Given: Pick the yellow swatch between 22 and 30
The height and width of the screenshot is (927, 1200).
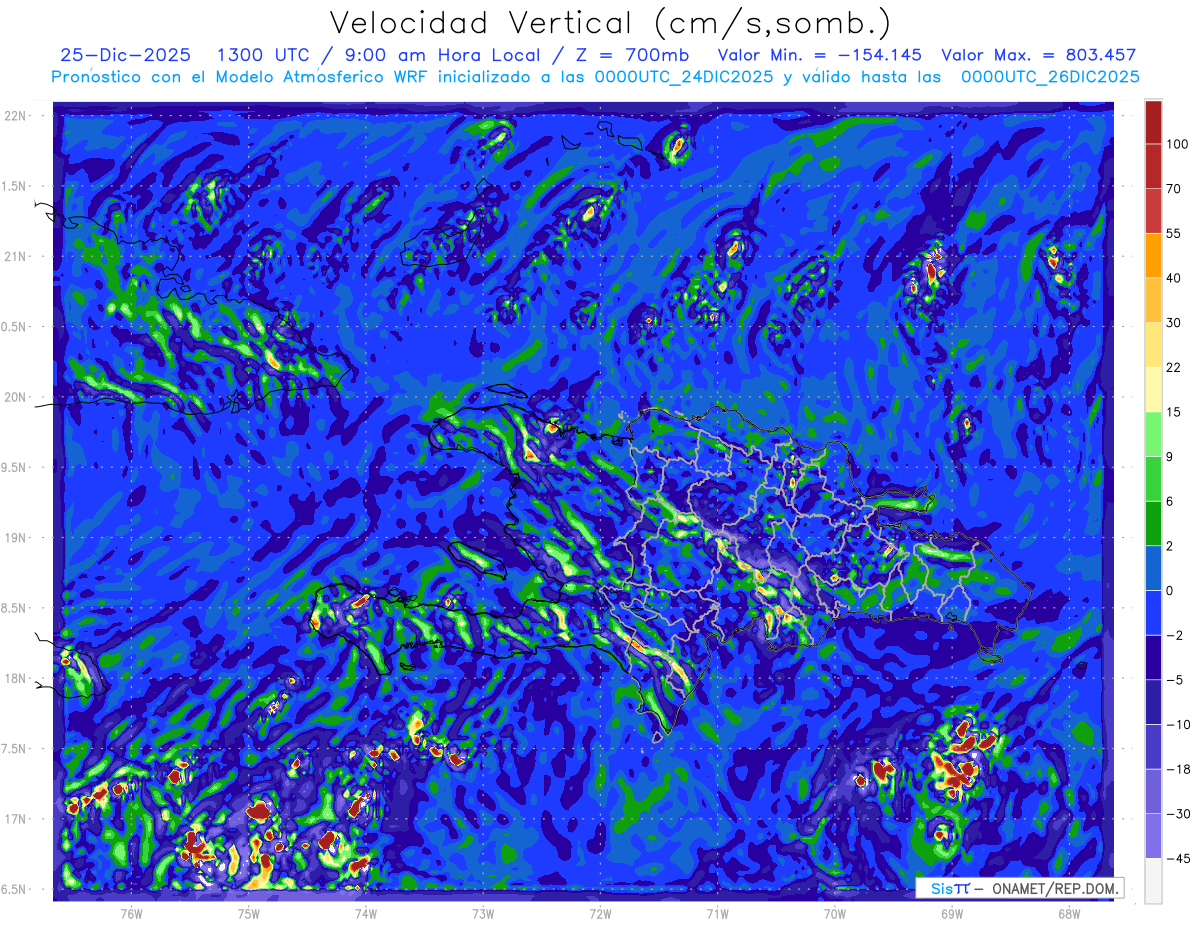Looking at the screenshot, I should 1154,345.
